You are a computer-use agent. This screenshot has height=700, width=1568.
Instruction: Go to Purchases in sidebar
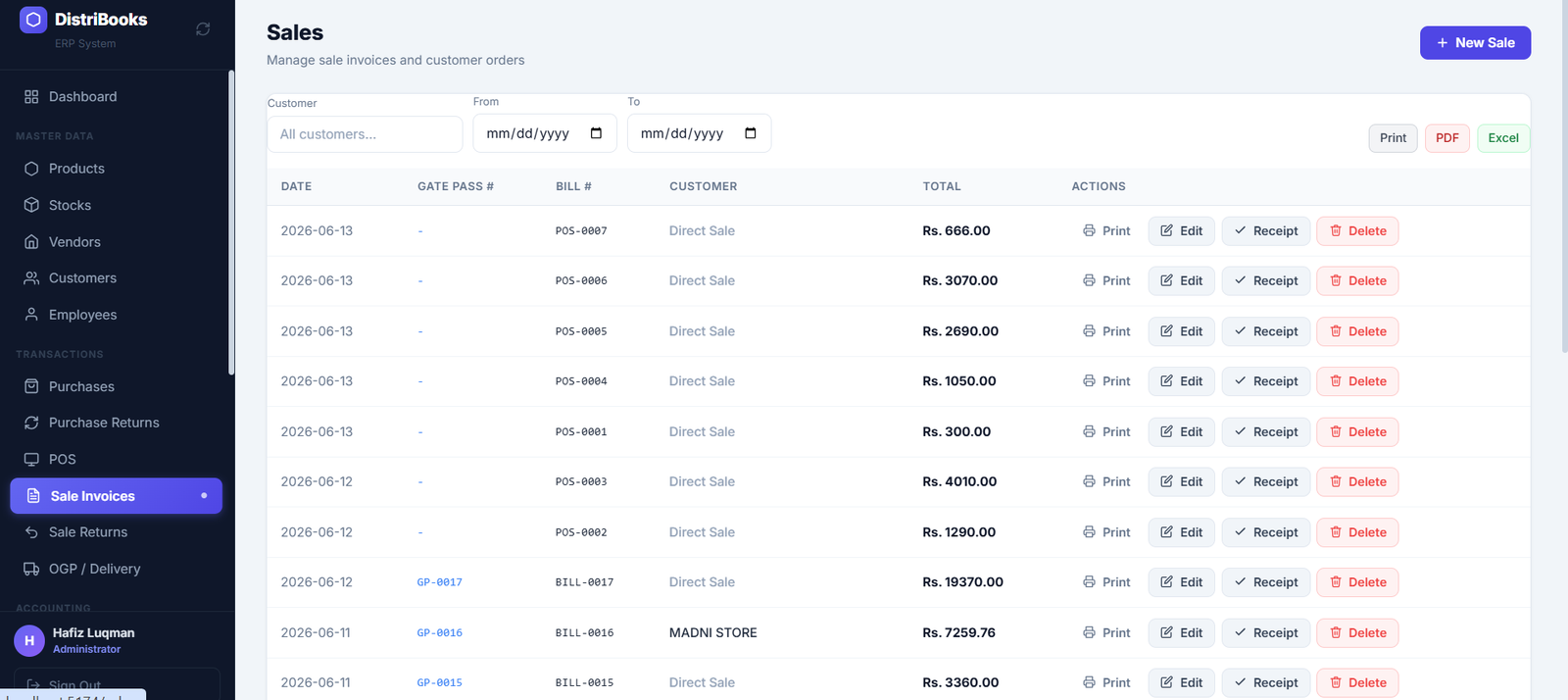pos(116,386)
